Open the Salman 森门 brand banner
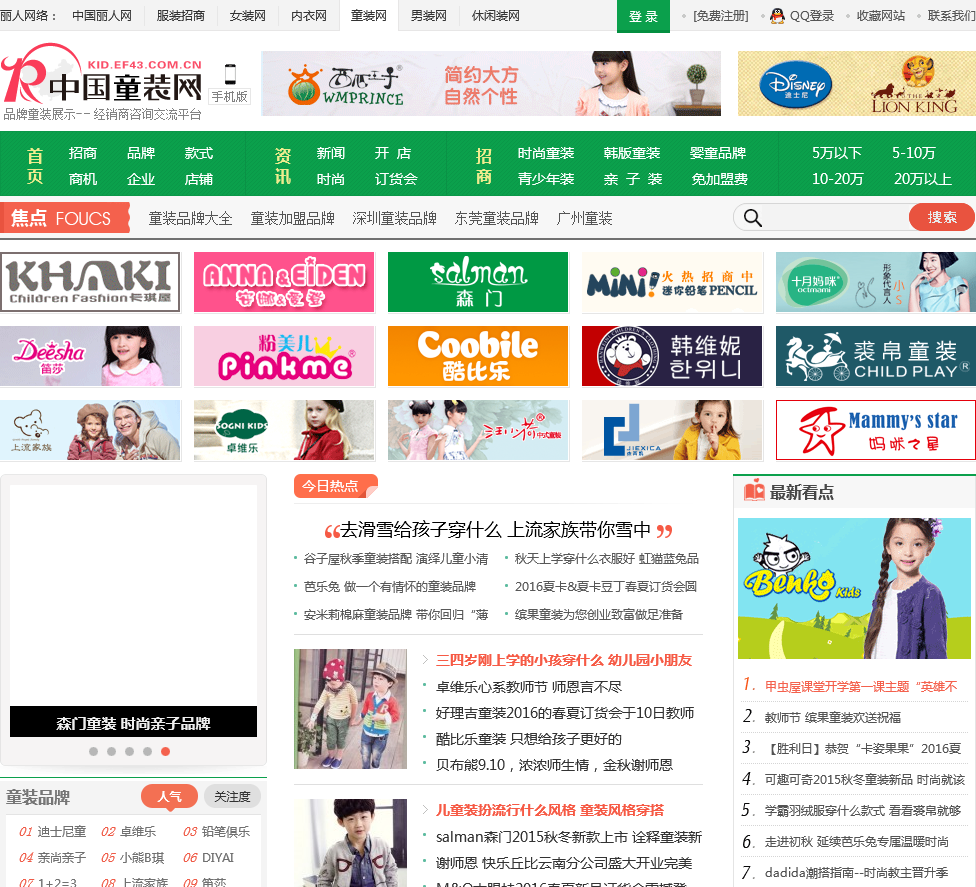This screenshot has height=887, width=976. [x=478, y=282]
